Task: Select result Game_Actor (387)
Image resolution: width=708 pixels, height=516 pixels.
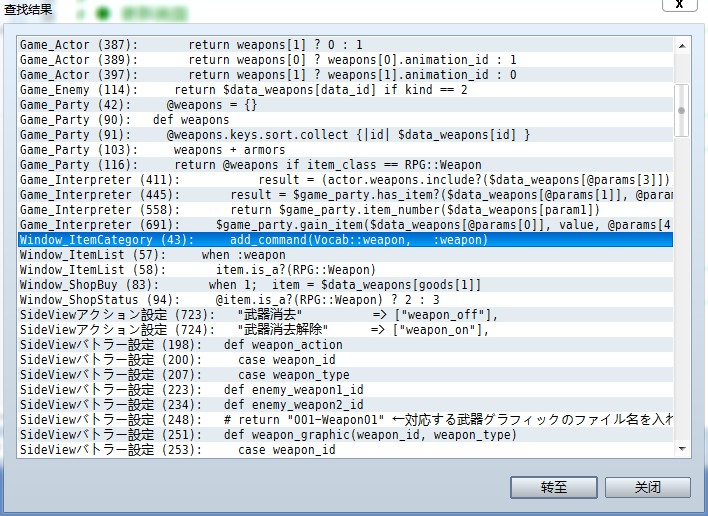Action: click(345, 45)
